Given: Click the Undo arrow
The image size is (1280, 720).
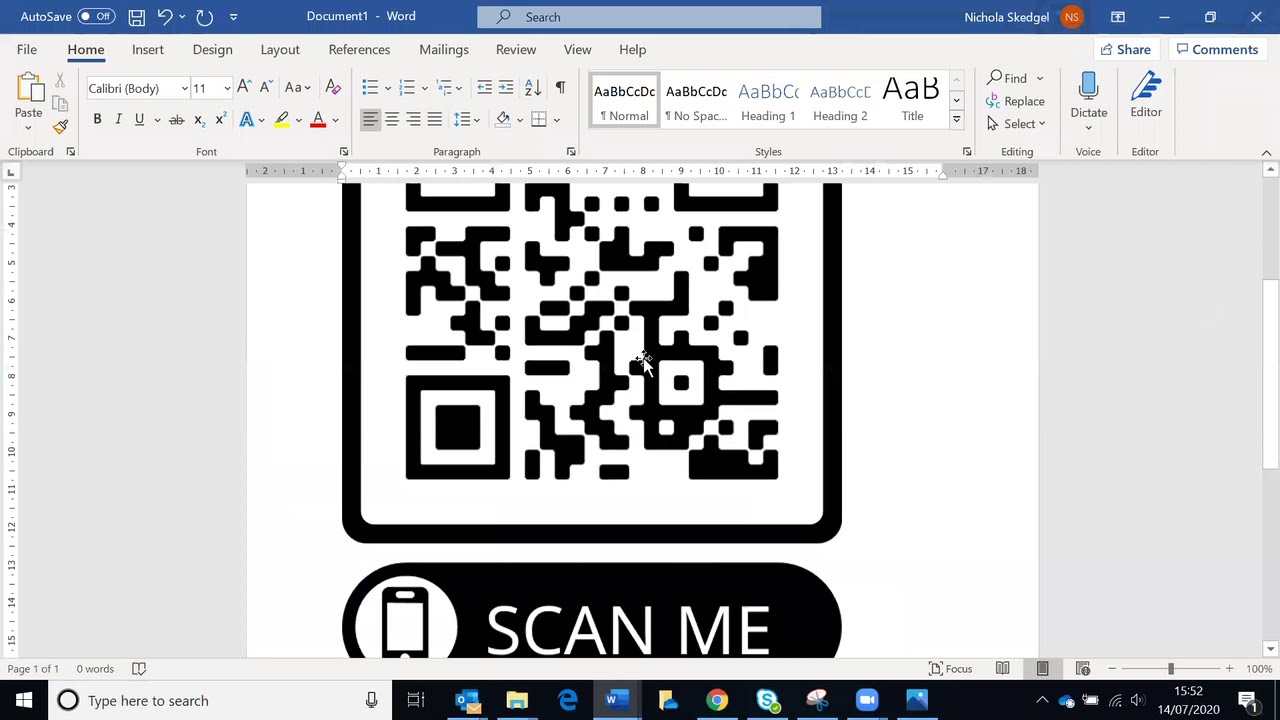Looking at the screenshot, I should point(165,17).
